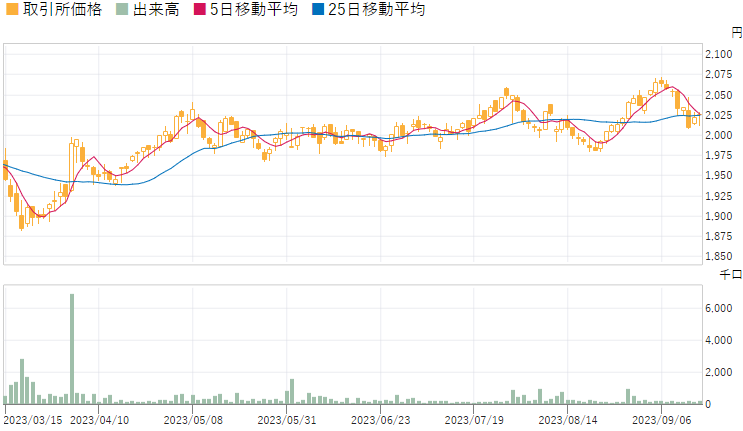Click the 2023/03/15 date label
Viewport: 743px width, 431px height.
[x=33, y=420]
